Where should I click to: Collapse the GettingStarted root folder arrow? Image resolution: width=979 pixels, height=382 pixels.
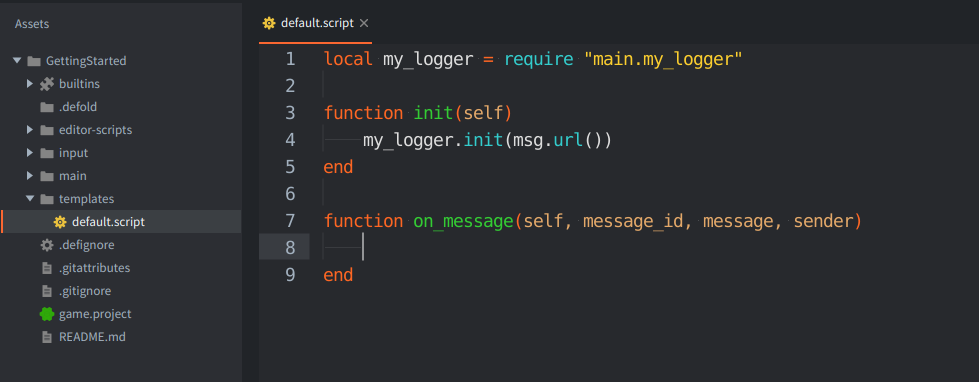point(17,61)
